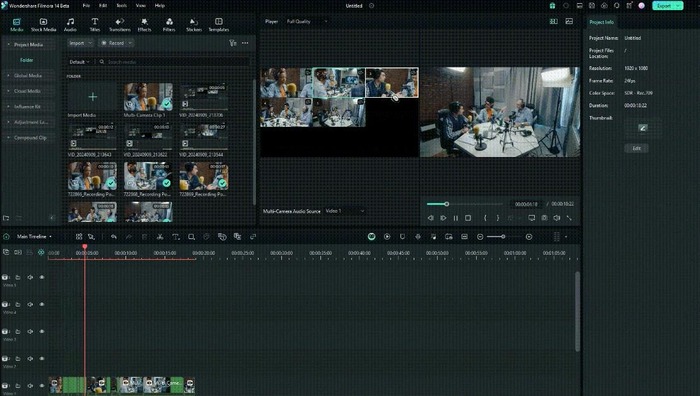Image resolution: width=700 pixels, height=396 pixels.
Task: Click the media filter icon
Action: pyautogui.click(x=233, y=43)
